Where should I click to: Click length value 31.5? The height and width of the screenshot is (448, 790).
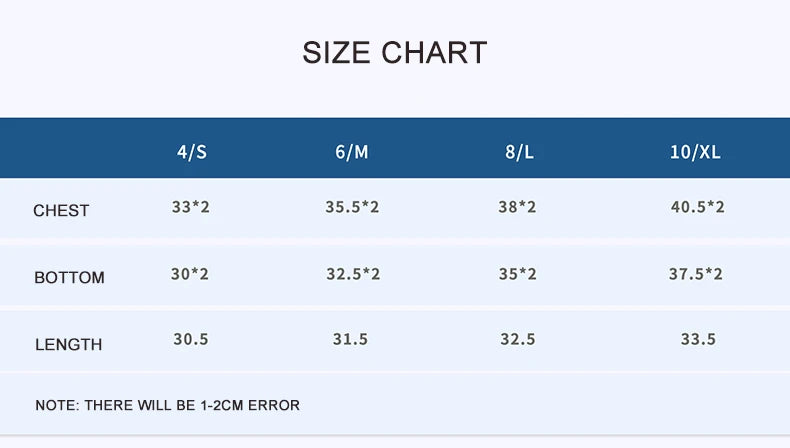point(350,340)
